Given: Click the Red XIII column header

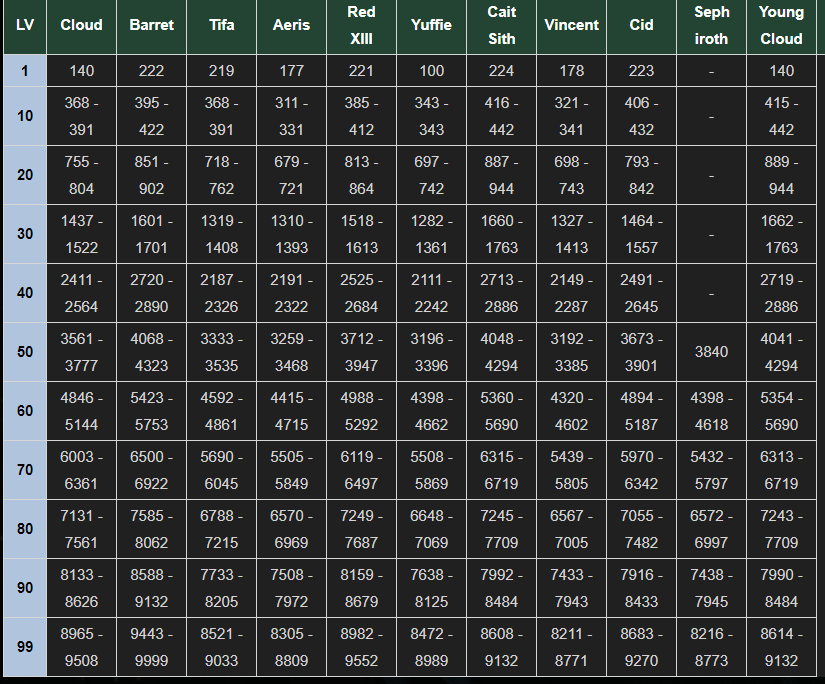Looking at the screenshot, I should pyautogui.click(x=361, y=25).
